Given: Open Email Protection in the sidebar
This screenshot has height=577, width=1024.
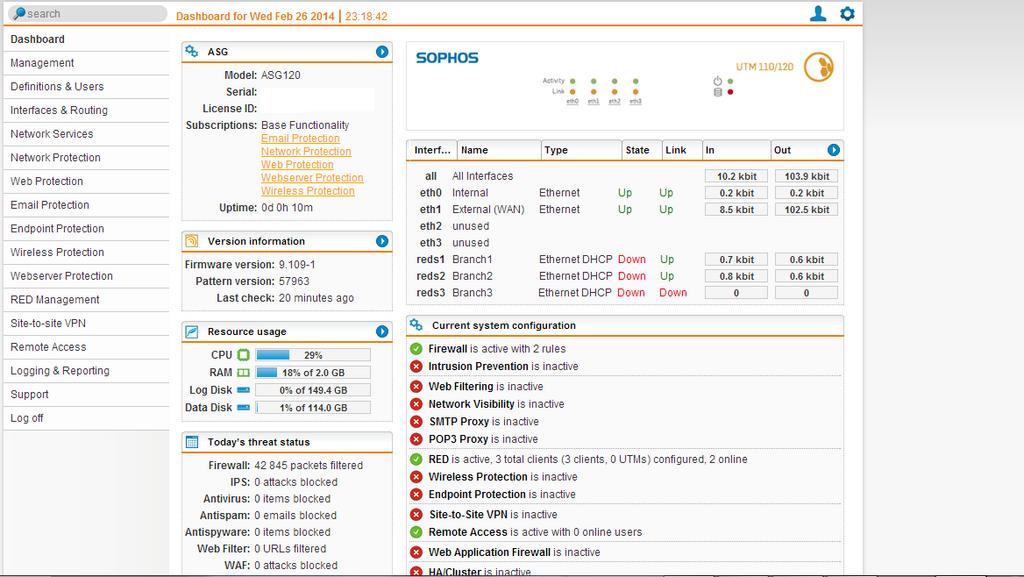Looking at the screenshot, I should click(x=86, y=205).
